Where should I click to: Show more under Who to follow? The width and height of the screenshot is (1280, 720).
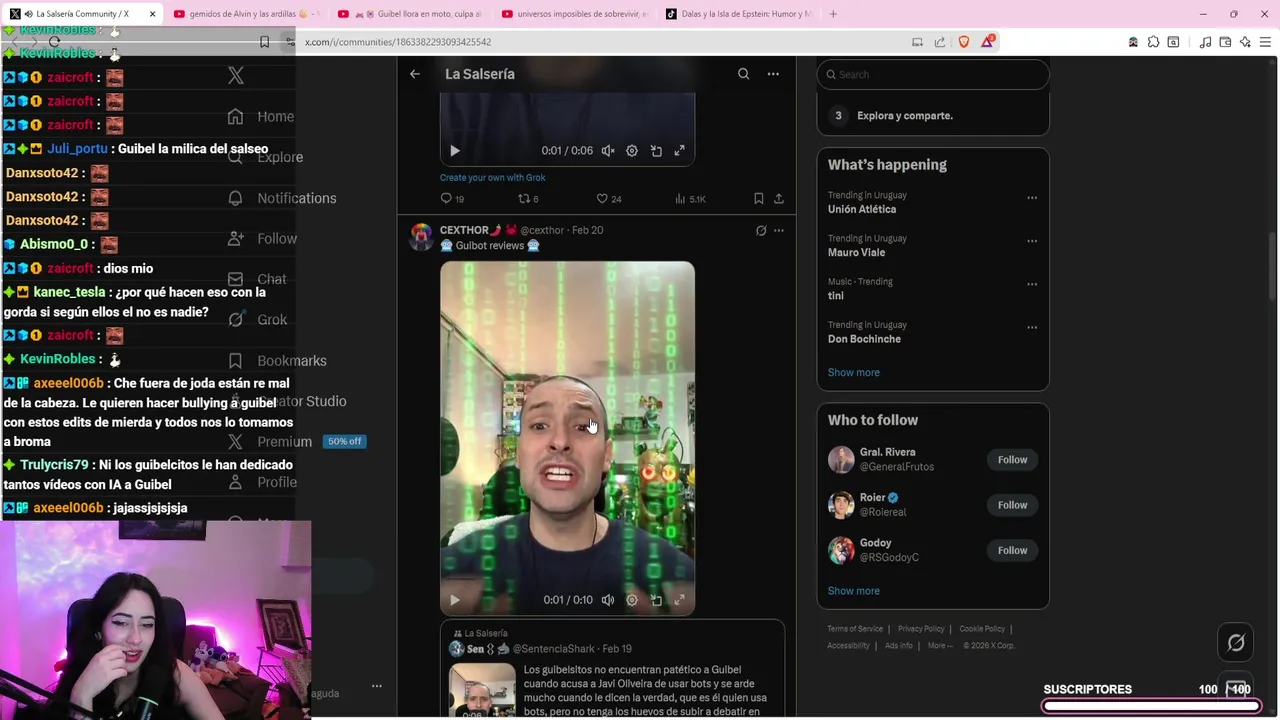(x=854, y=591)
